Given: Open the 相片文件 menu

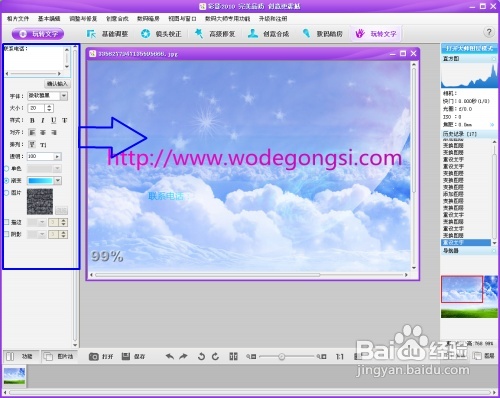Looking at the screenshot, I should pos(18,19).
